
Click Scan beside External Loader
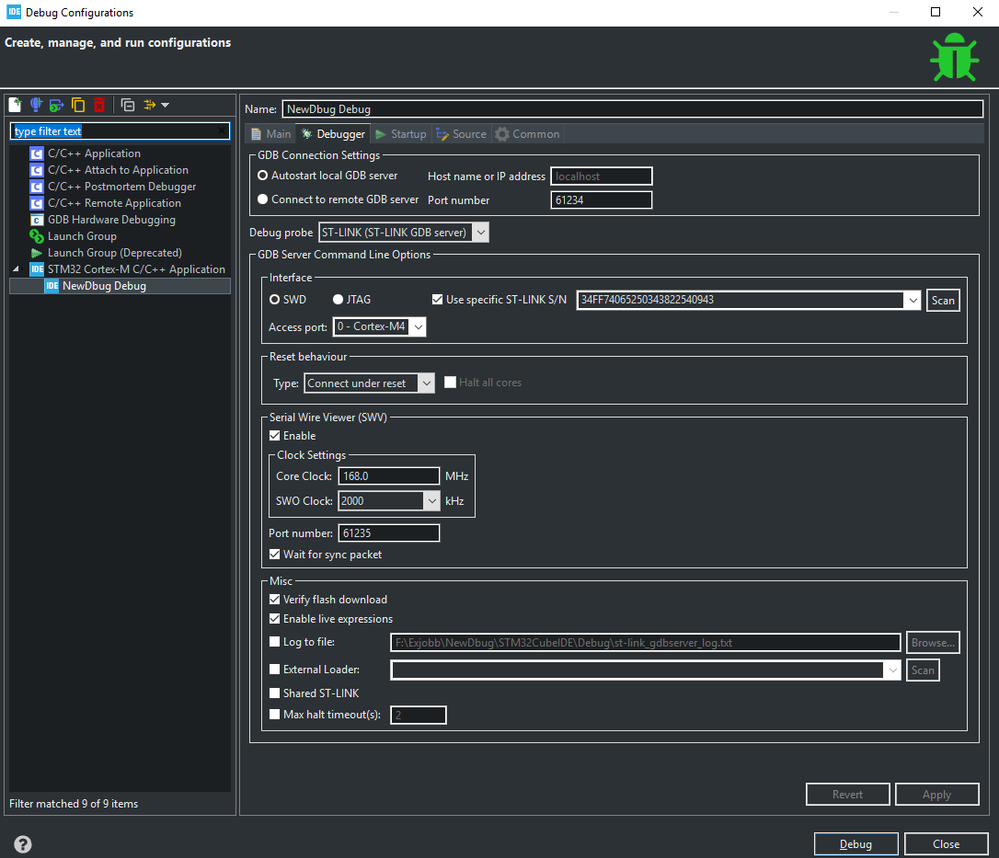pyautogui.click(x=923, y=670)
